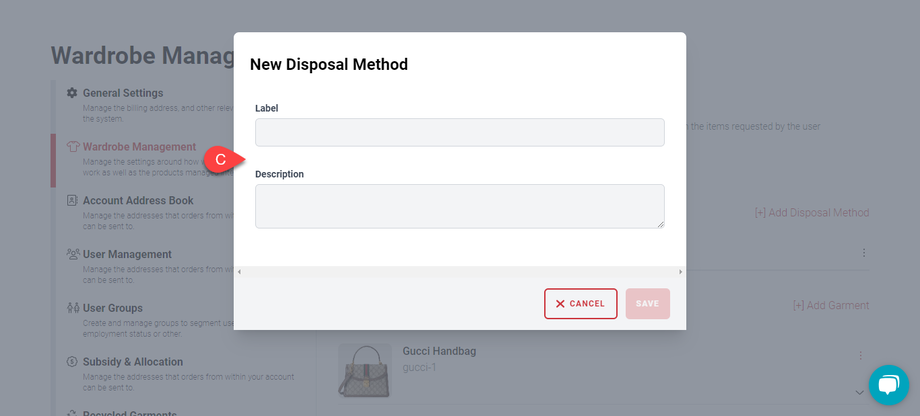This screenshot has height=416, width=920.
Task: Click the dialog's horizontal scrollbar right arrow
Action: point(680,272)
